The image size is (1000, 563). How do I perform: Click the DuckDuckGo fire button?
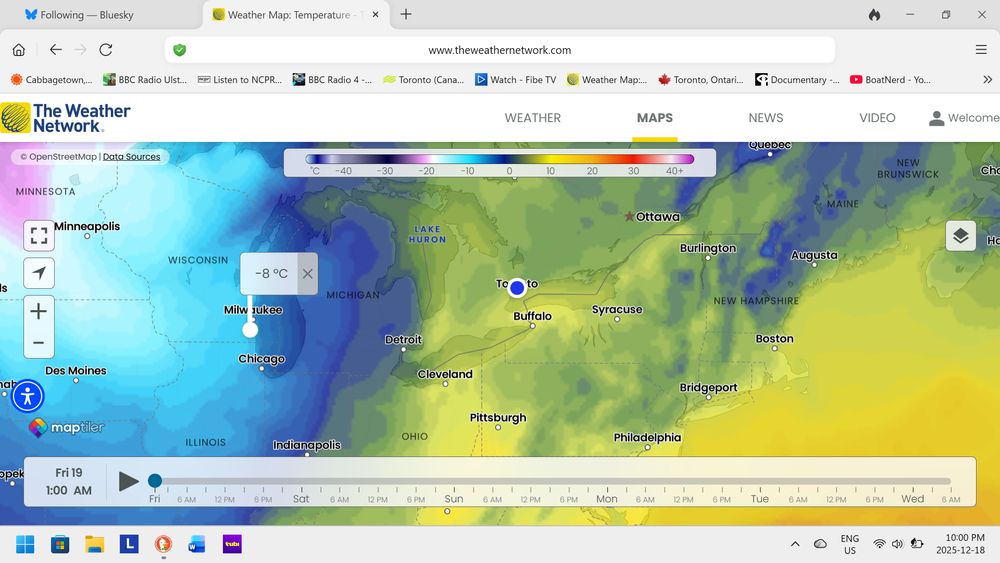874,15
